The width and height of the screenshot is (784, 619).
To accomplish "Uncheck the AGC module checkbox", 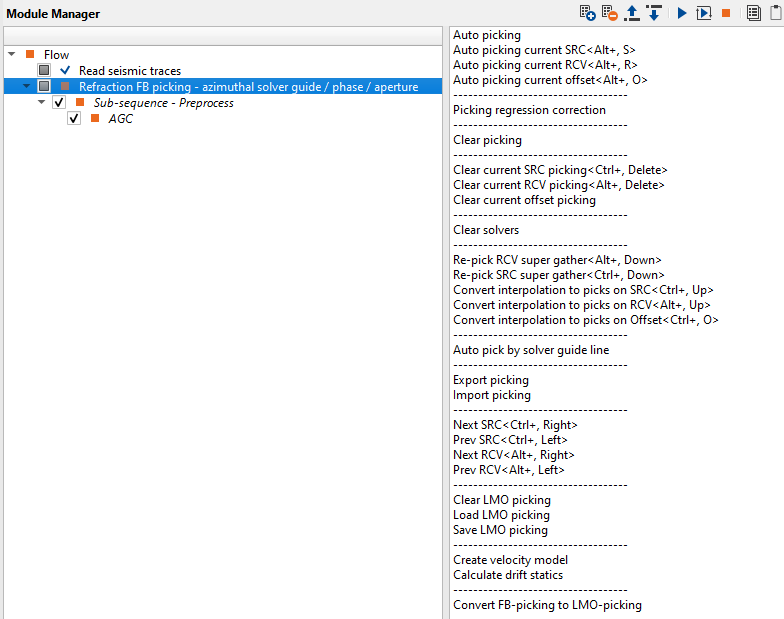I will (74, 119).
